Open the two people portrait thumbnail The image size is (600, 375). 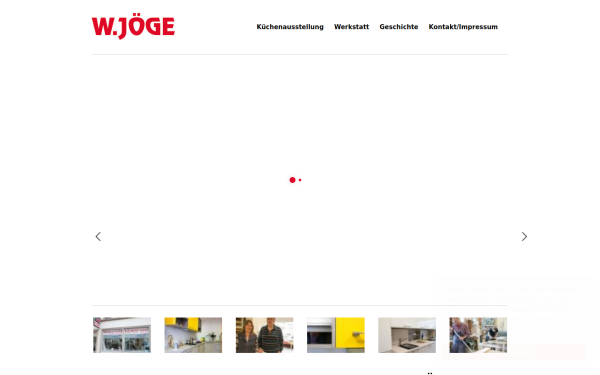(x=264, y=335)
